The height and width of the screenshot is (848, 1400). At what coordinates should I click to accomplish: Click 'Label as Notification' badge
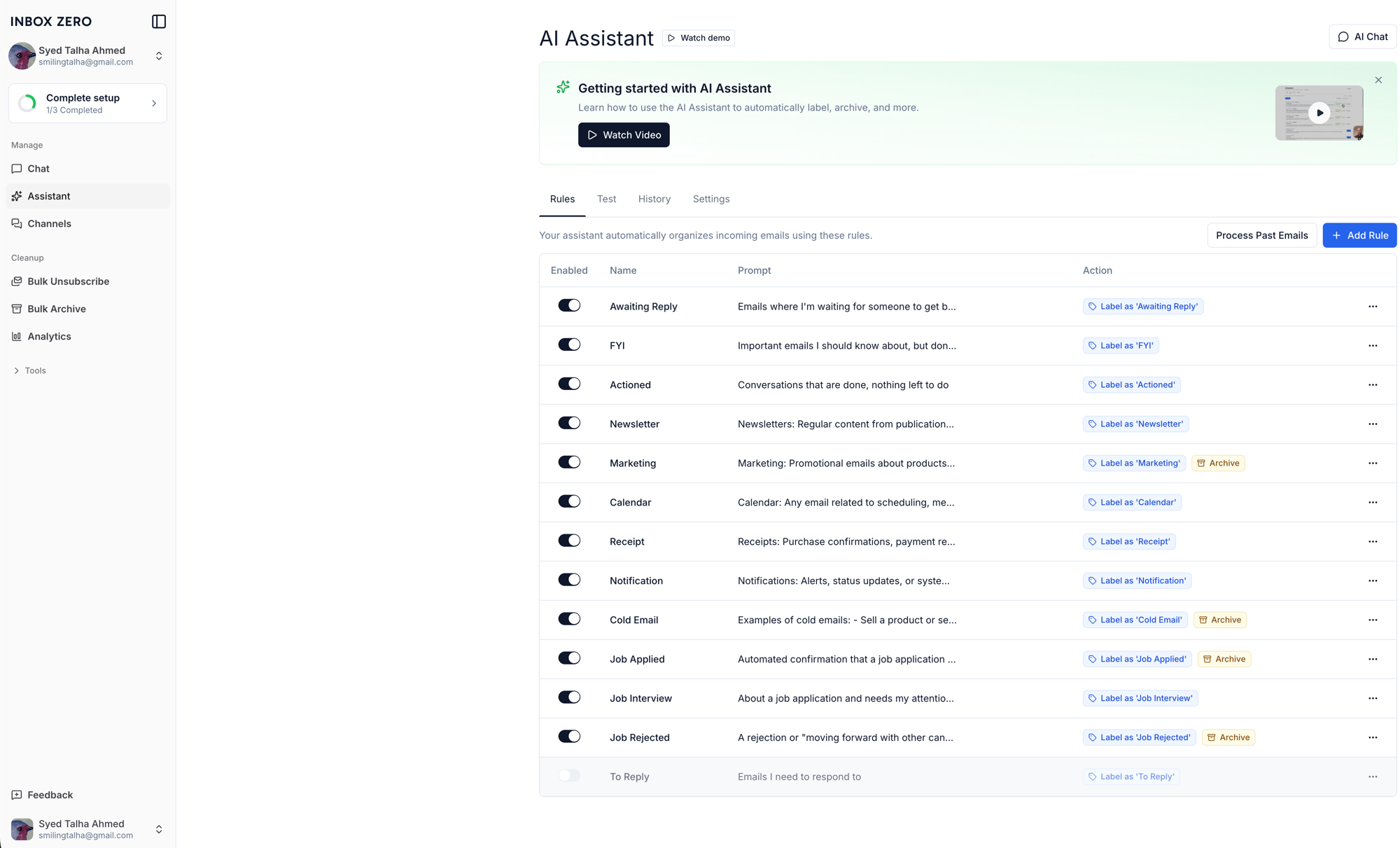pos(1137,581)
